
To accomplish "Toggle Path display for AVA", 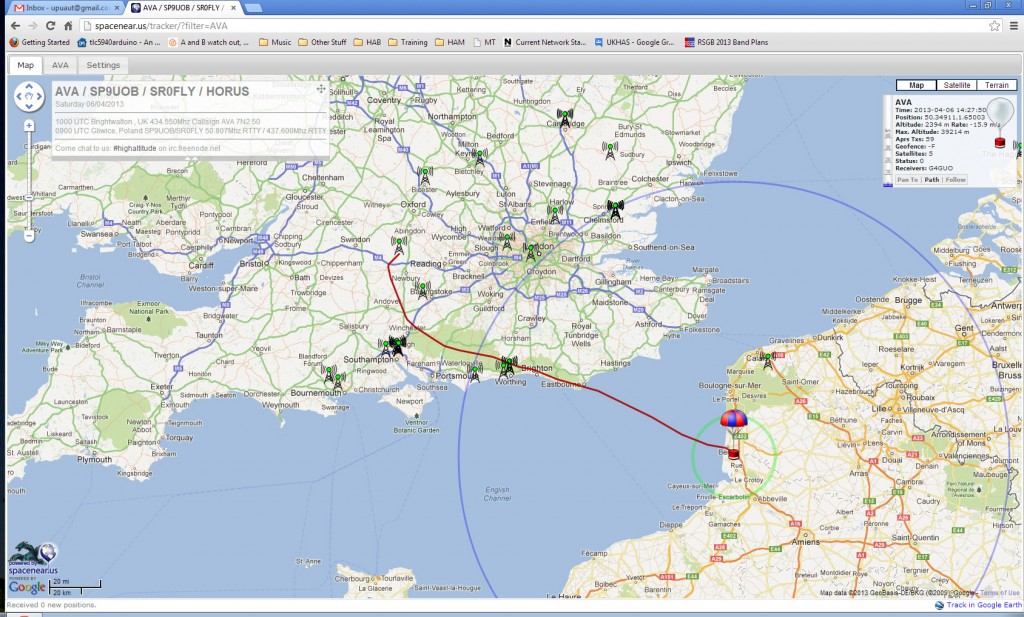I will pyautogui.click(x=932, y=180).
